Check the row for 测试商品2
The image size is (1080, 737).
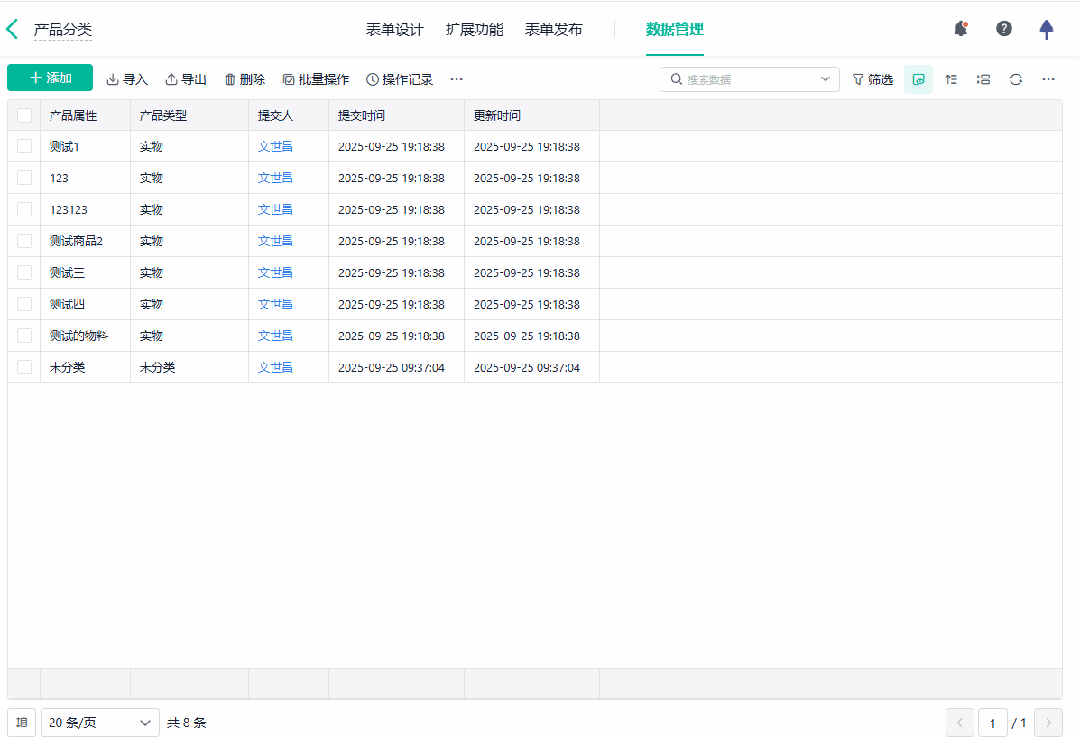point(24,241)
